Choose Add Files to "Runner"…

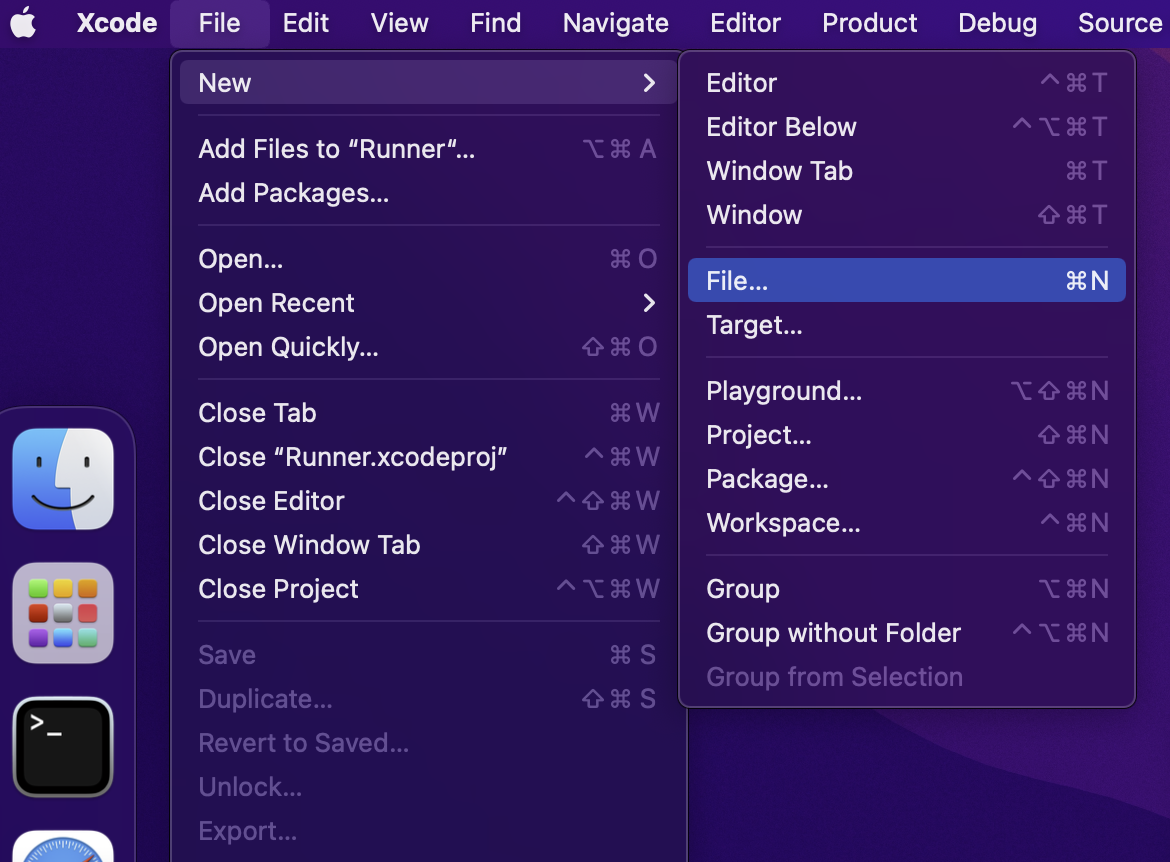pos(428,149)
